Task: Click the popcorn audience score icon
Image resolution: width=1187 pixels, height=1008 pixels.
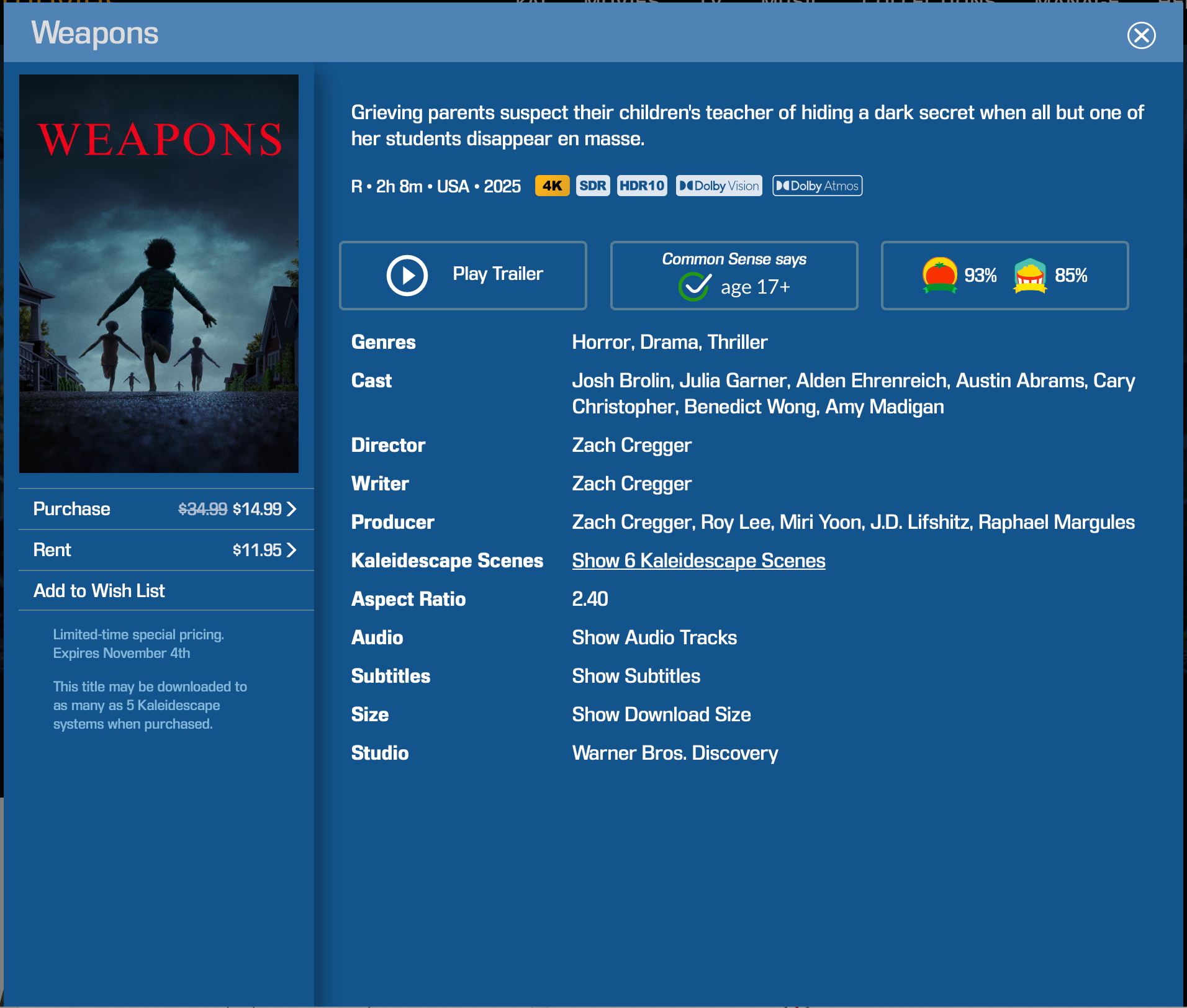Action: click(x=1031, y=275)
